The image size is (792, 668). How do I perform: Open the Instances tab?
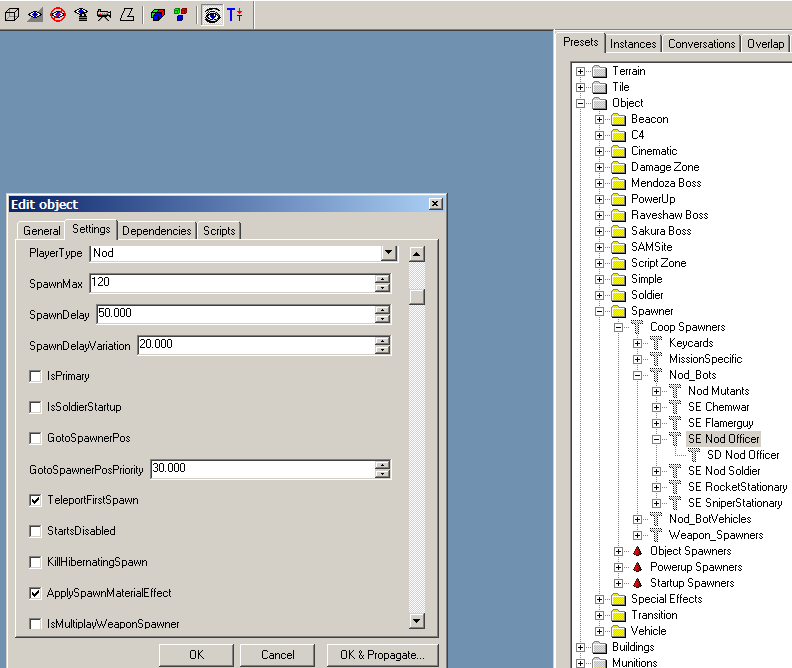tap(633, 44)
